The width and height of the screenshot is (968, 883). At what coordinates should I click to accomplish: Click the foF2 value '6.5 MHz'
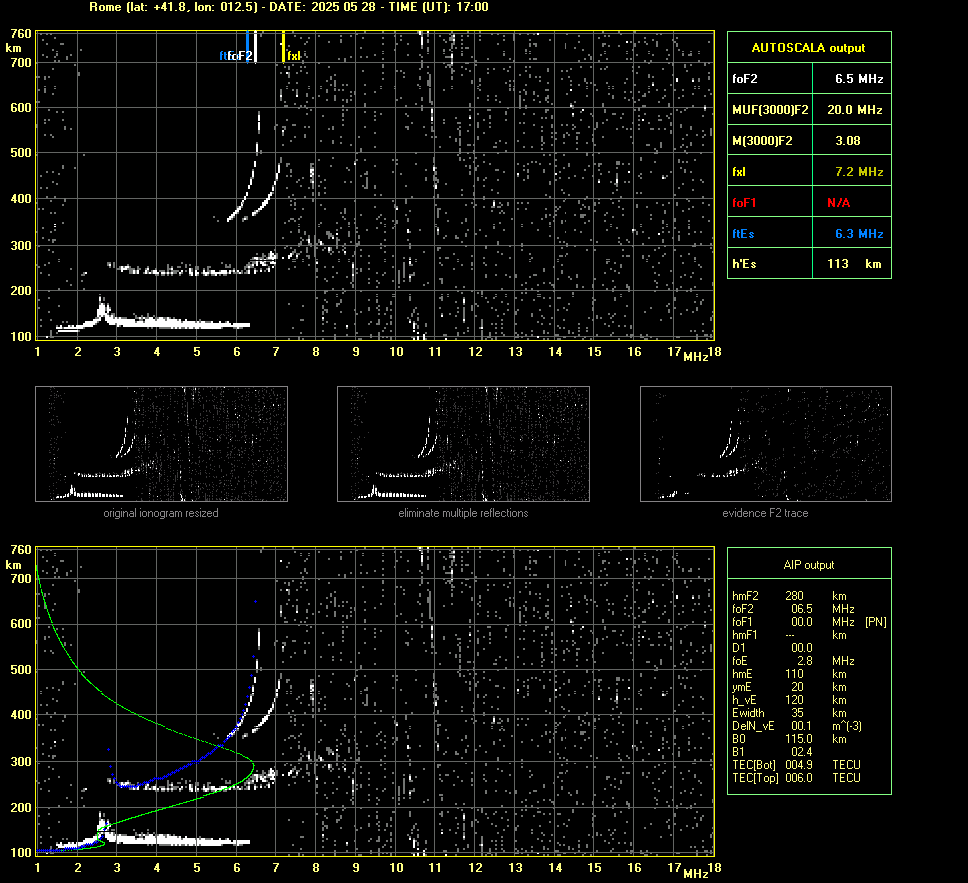pyautogui.click(x=859, y=79)
